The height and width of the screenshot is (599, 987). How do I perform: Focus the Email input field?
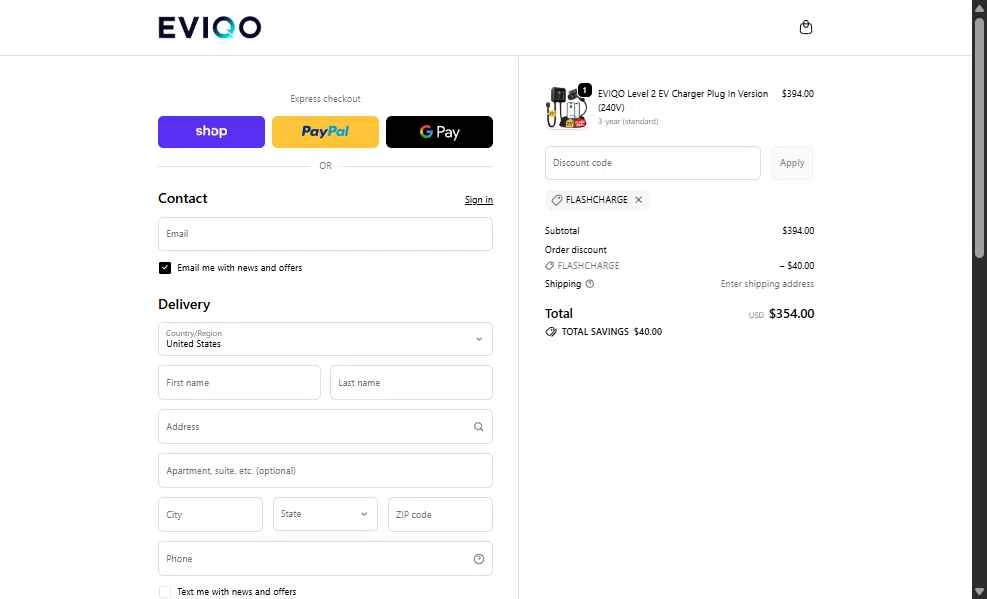(x=325, y=234)
